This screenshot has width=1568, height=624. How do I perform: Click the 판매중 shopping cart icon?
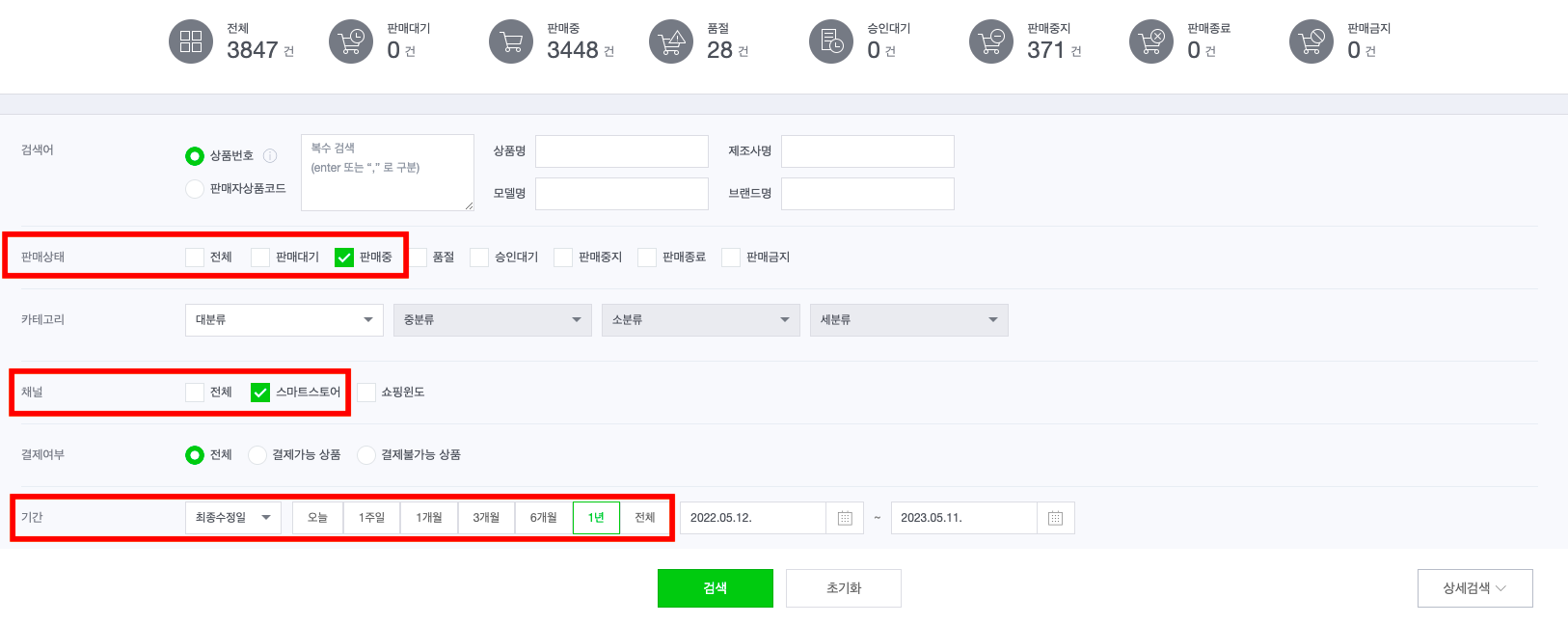511,41
